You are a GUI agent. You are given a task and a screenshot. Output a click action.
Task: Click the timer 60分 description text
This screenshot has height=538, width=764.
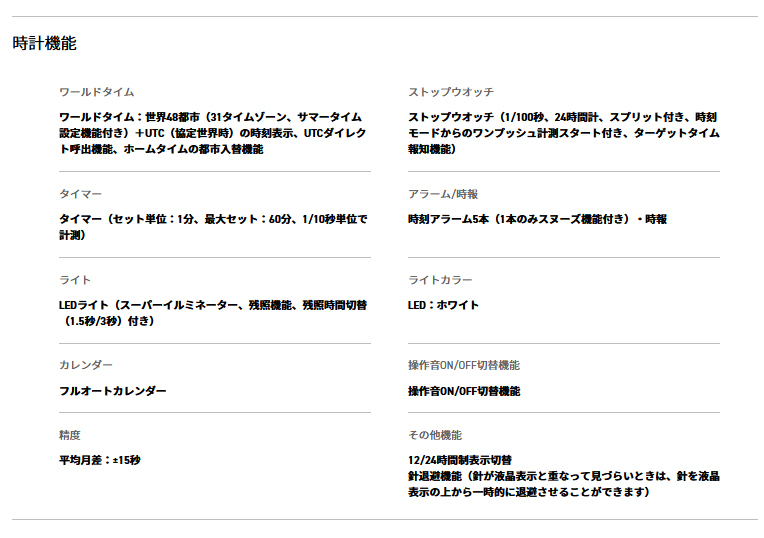tap(213, 227)
